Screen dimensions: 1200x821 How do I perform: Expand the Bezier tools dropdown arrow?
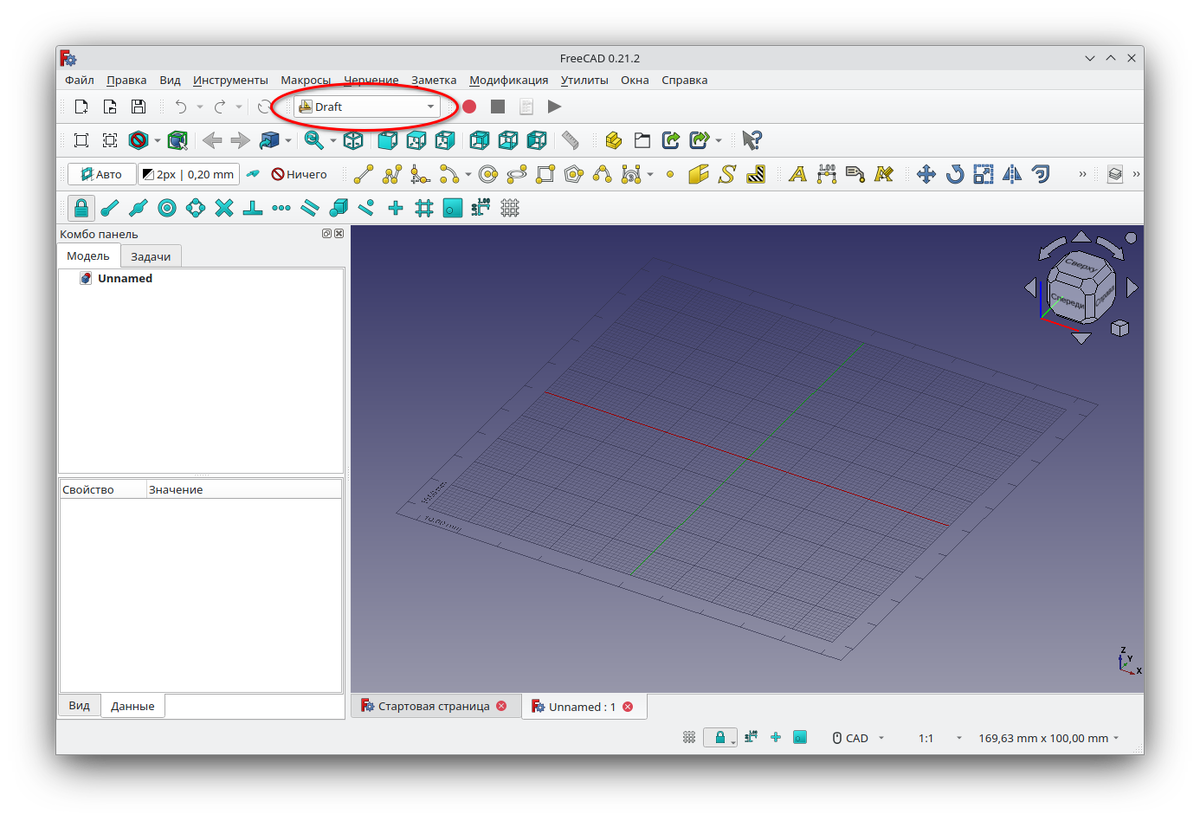tap(650, 174)
